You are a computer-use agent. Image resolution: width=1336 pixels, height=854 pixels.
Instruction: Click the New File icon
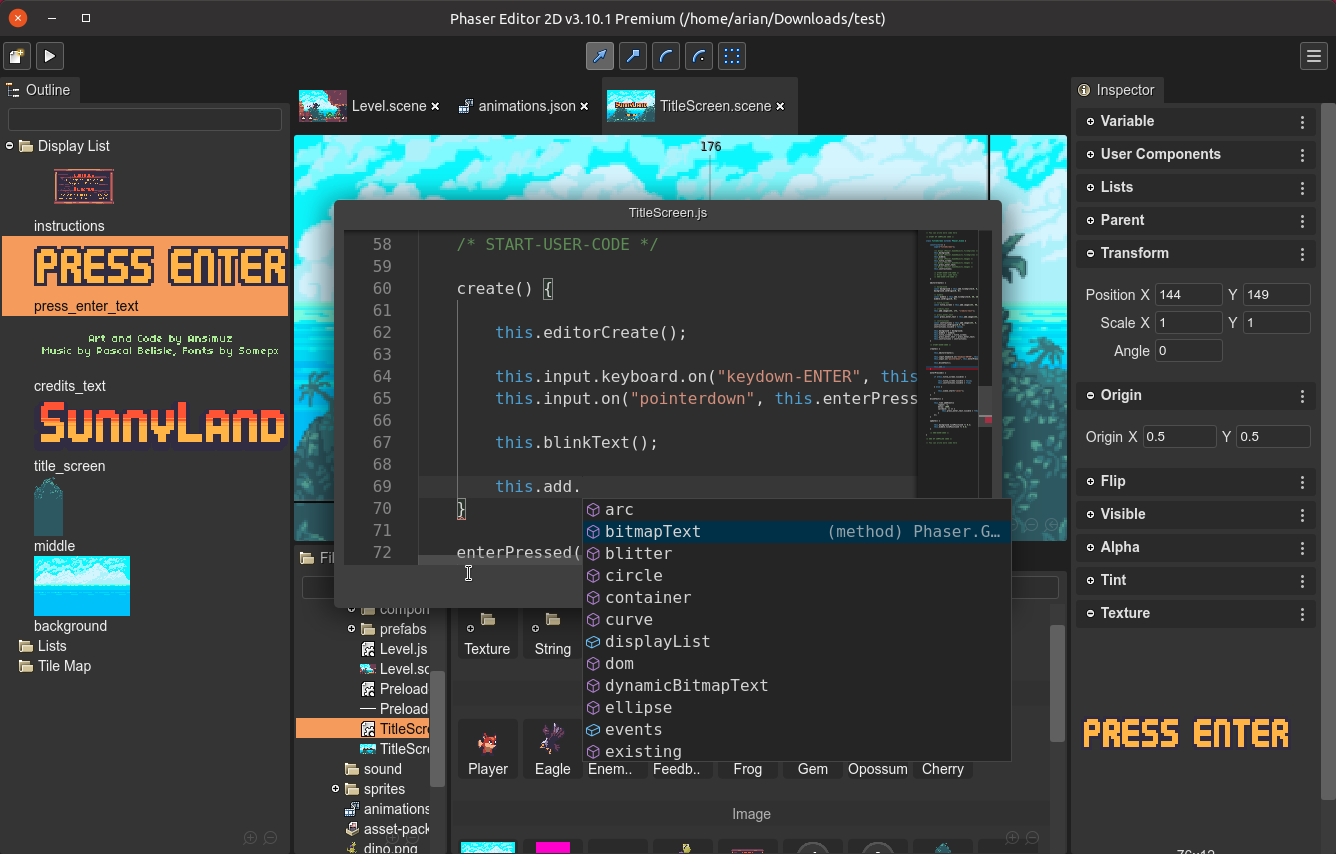click(16, 56)
